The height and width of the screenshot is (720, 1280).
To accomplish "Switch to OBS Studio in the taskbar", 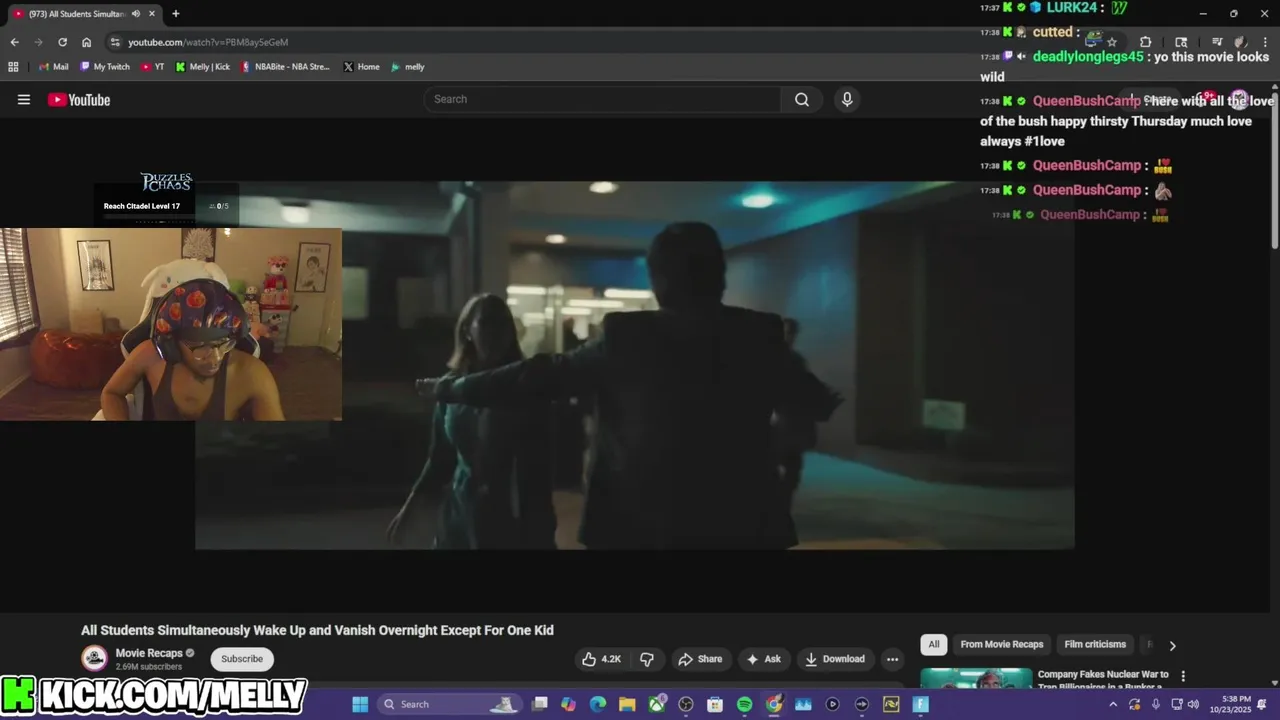I will click(x=686, y=704).
